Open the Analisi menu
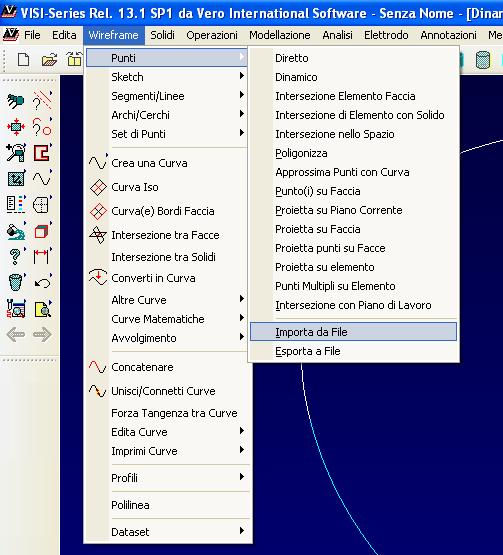The width and height of the screenshot is (503, 555). (337, 35)
